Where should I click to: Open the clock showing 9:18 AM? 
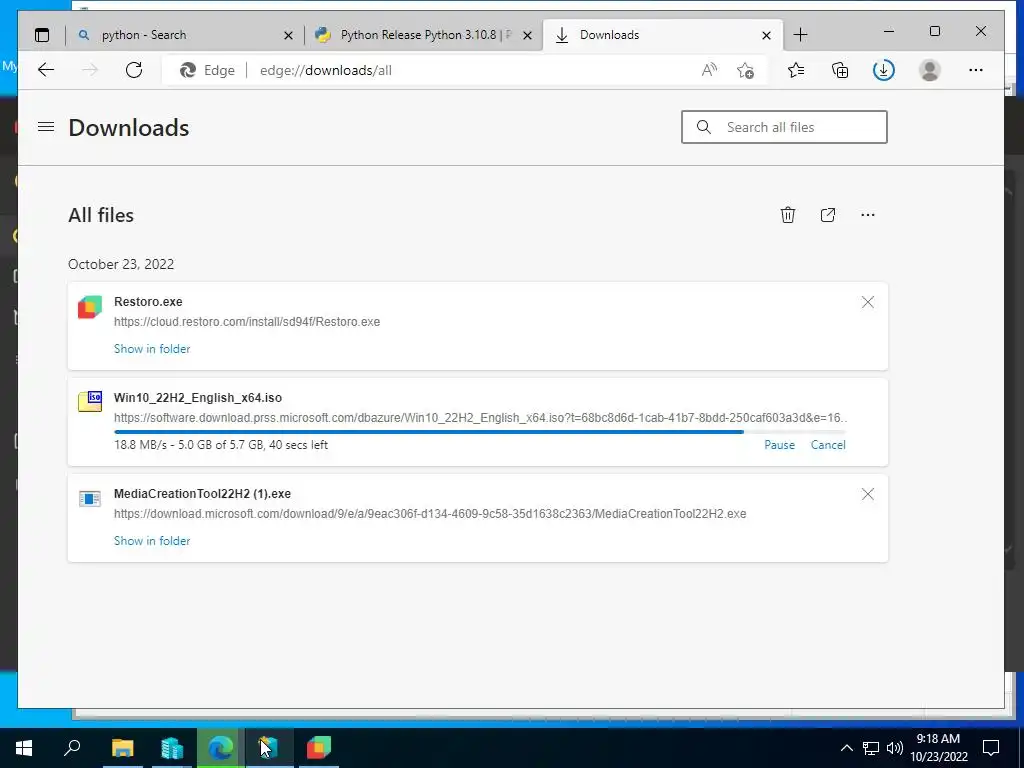click(x=938, y=748)
